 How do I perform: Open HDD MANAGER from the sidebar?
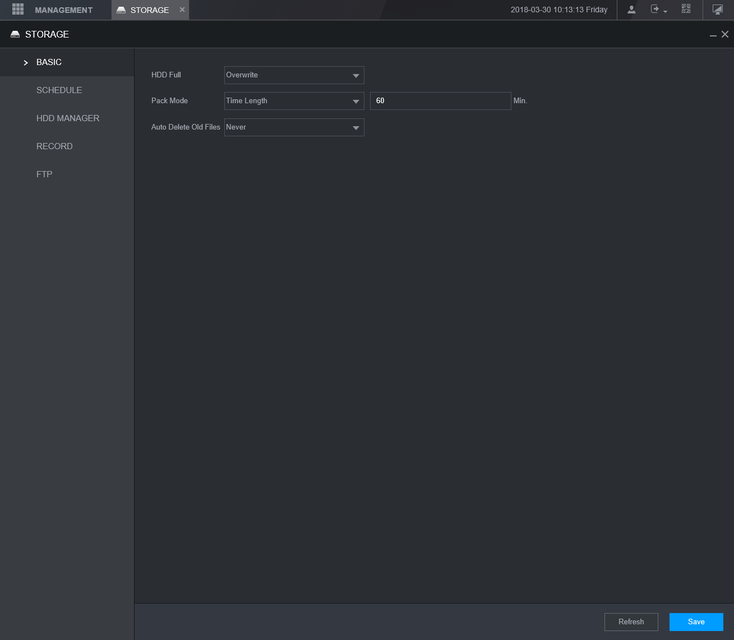point(67,118)
